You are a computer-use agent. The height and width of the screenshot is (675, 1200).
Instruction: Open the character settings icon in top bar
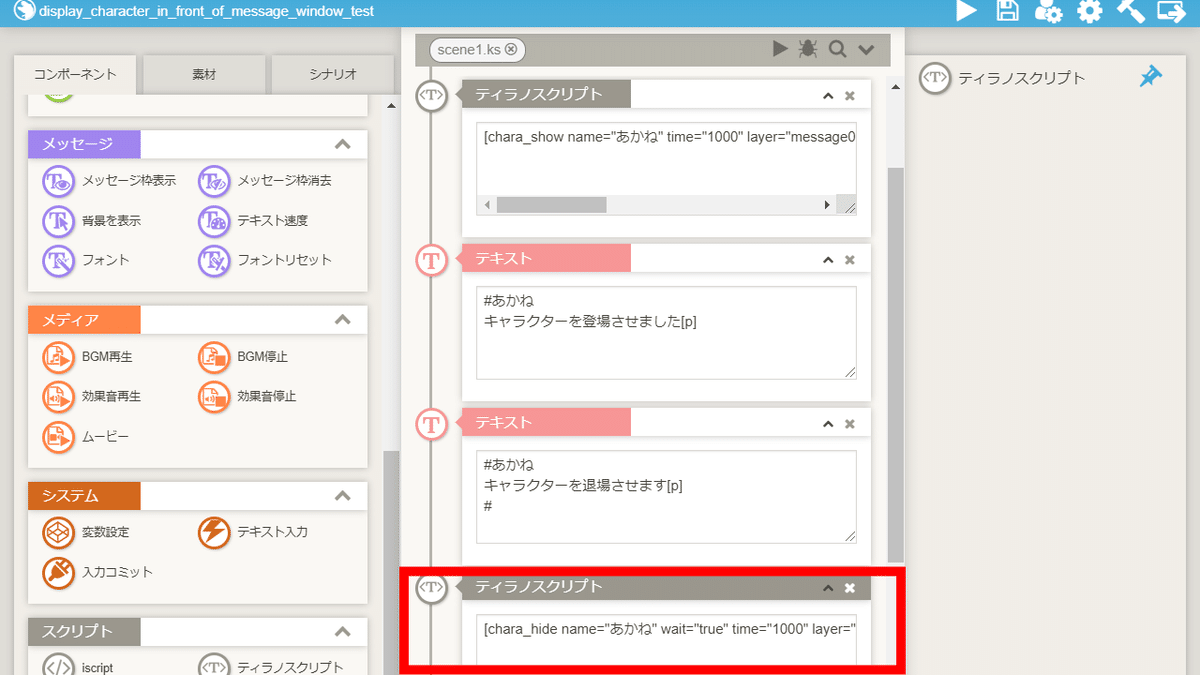(x=1048, y=11)
